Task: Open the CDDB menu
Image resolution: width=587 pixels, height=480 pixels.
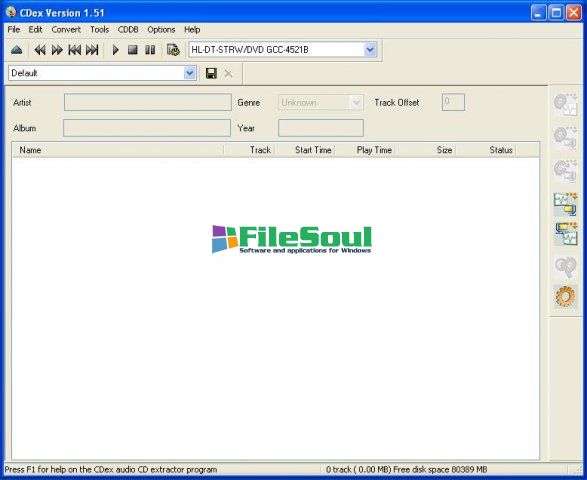Action: point(128,30)
